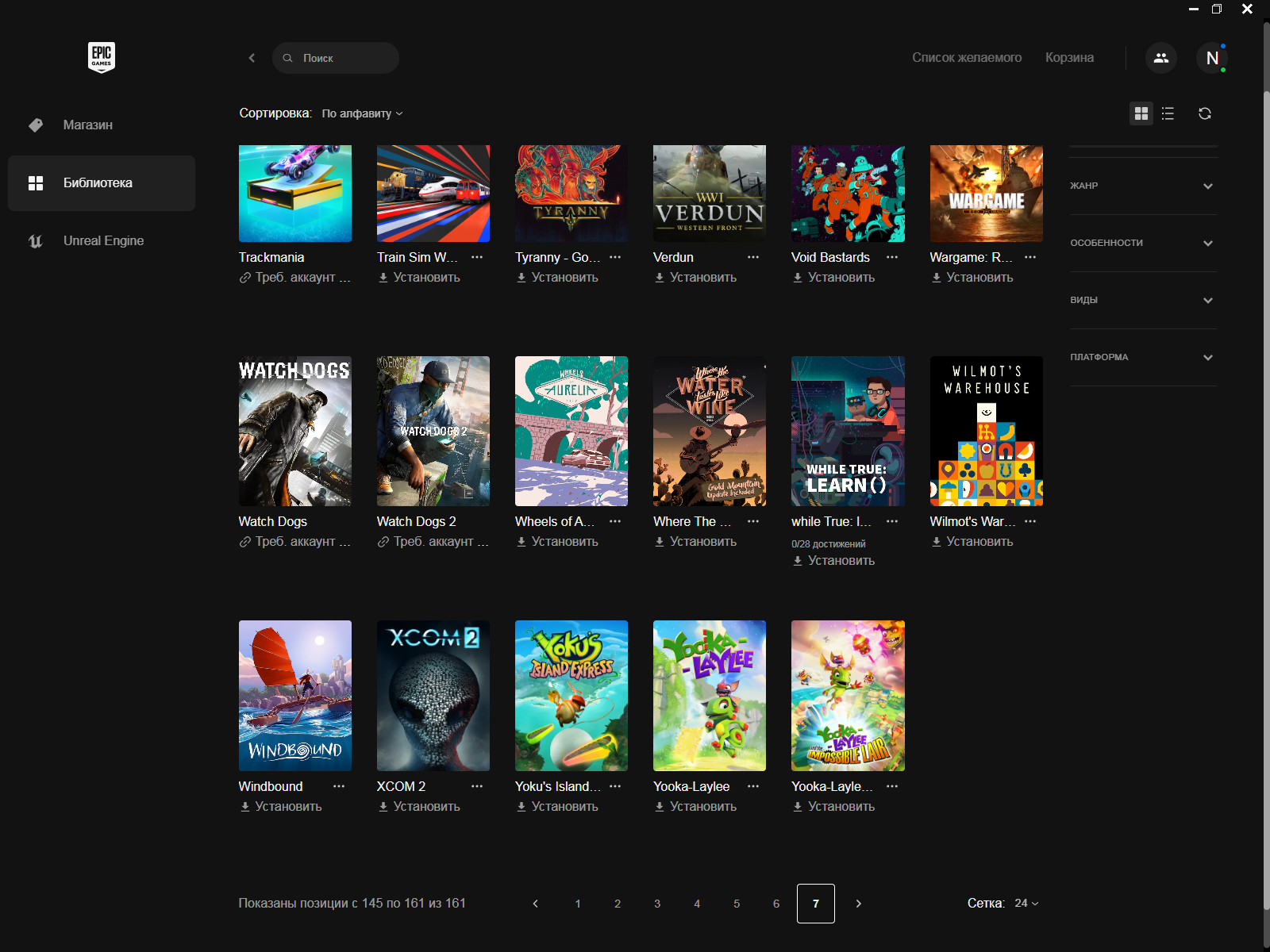Viewport: 1270px width, 952px height.
Task: Switch library to list view
Action: (1168, 113)
